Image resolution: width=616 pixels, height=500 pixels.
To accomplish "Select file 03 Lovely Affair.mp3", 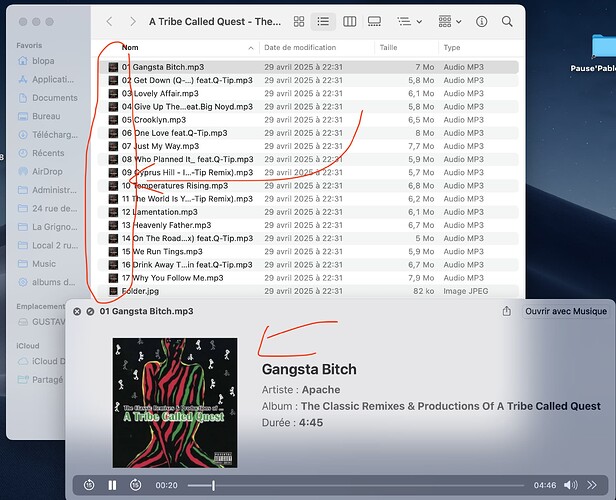I will [x=308, y=93].
